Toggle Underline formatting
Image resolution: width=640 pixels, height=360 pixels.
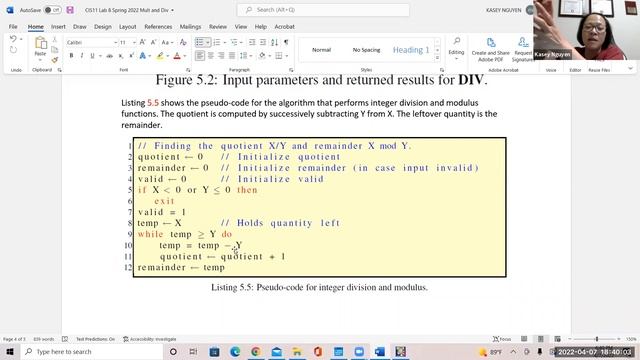click(x=92, y=56)
